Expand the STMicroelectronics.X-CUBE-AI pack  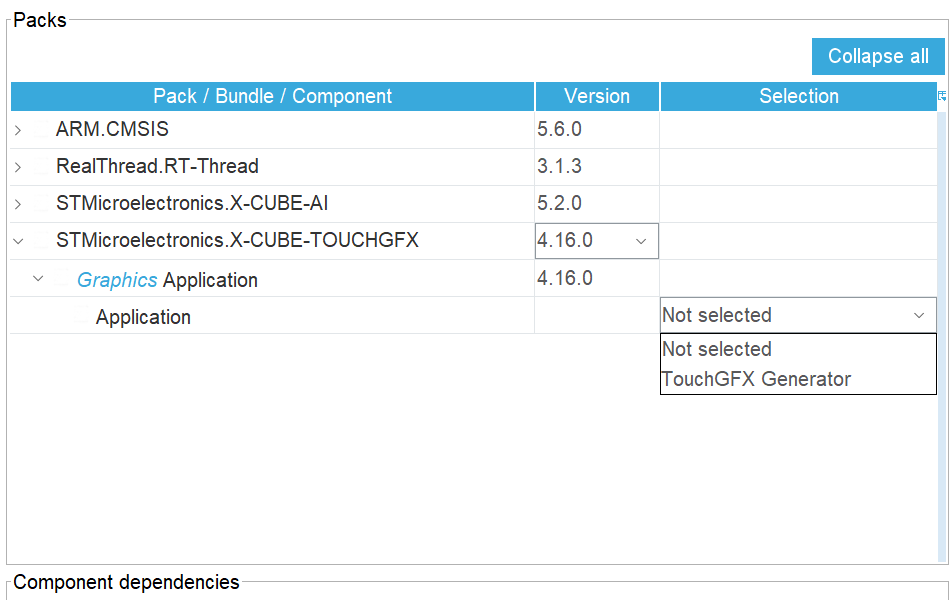[17, 203]
